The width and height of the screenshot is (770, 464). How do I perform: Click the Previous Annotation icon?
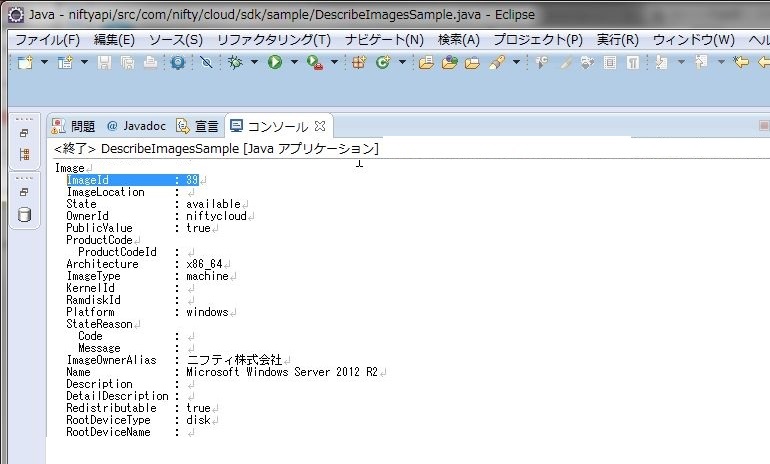pyautogui.click(x=701, y=62)
